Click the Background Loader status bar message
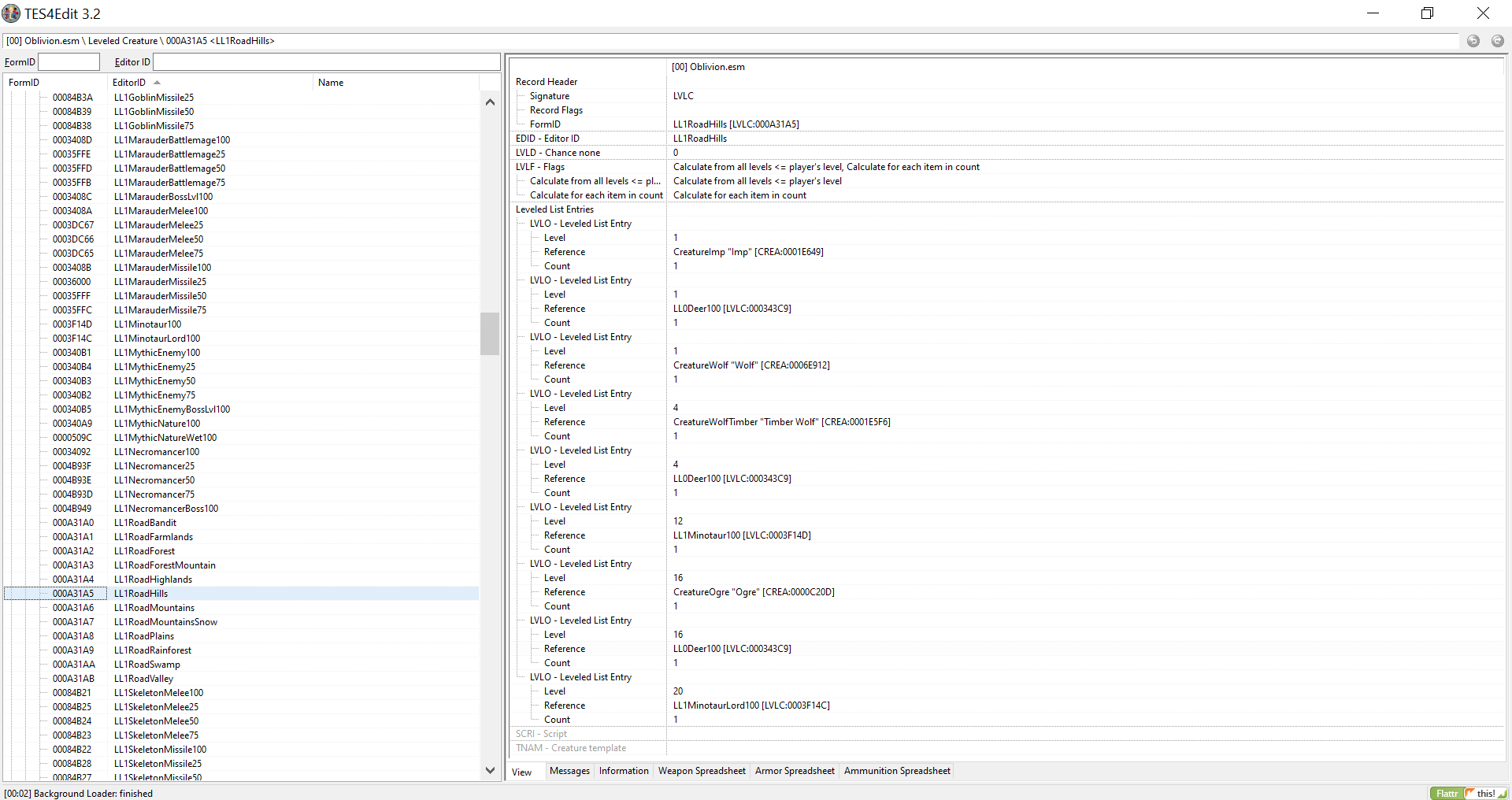This screenshot has width=1512, height=800. (79, 794)
